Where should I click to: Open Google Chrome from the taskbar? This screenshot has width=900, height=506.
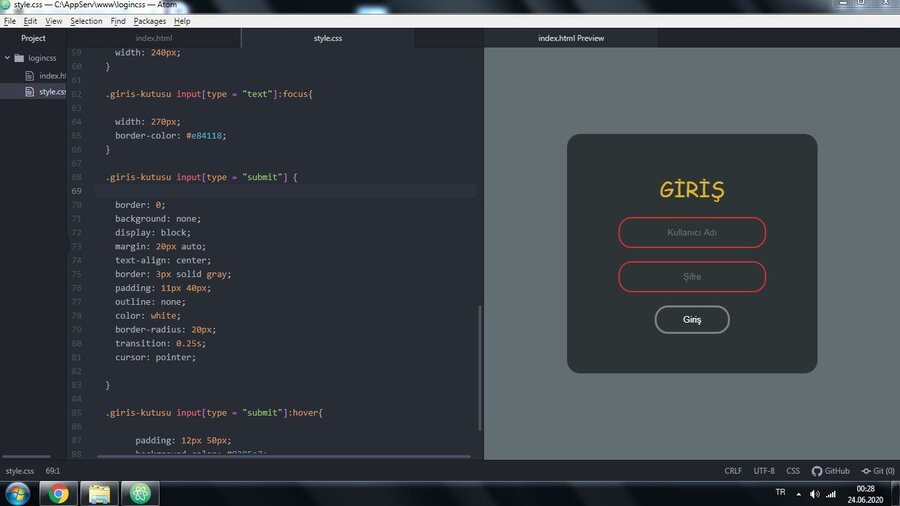click(58, 493)
